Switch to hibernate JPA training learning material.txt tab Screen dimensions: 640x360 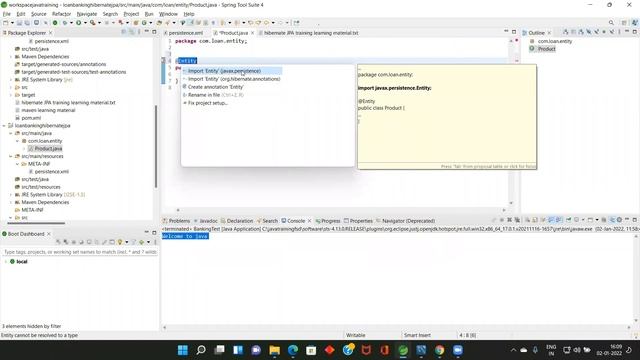coord(308,33)
